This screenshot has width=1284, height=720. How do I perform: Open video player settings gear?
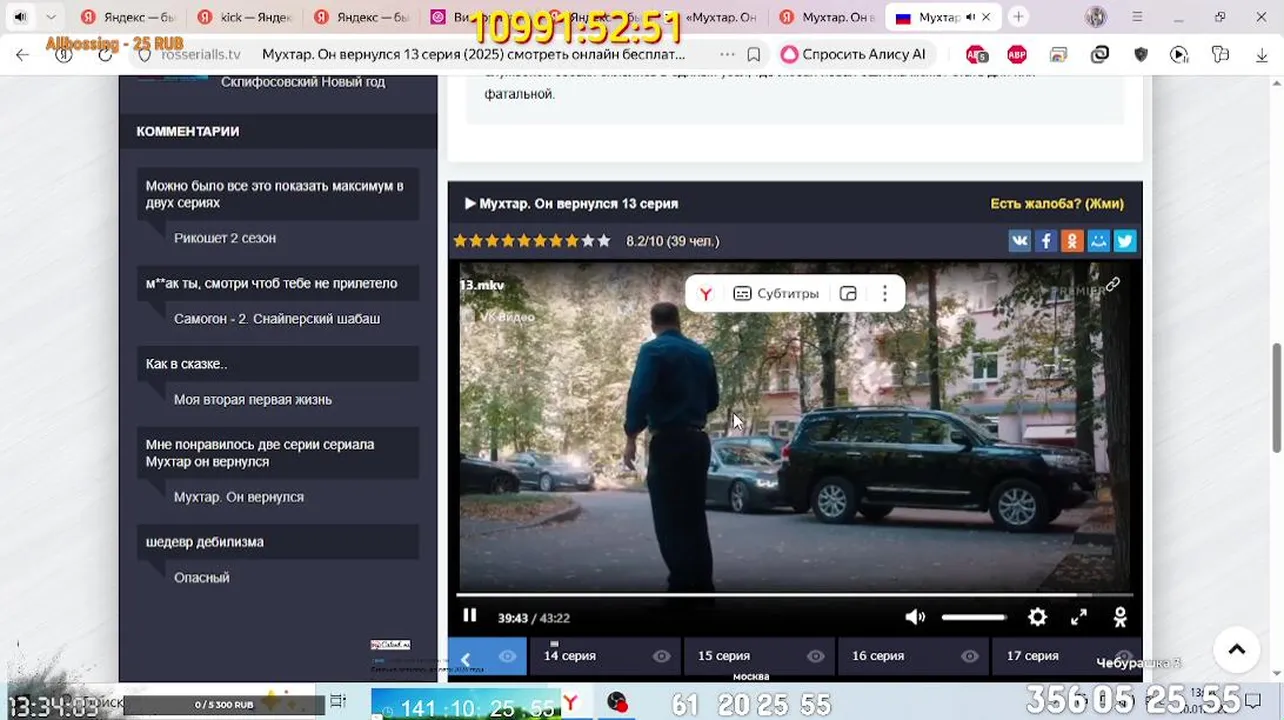(1038, 617)
